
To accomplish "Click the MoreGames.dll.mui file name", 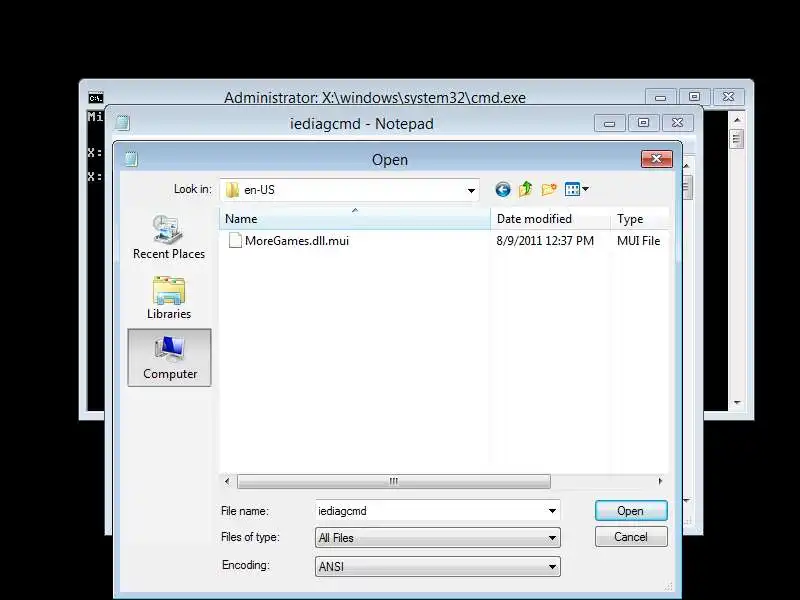I will coord(297,241).
